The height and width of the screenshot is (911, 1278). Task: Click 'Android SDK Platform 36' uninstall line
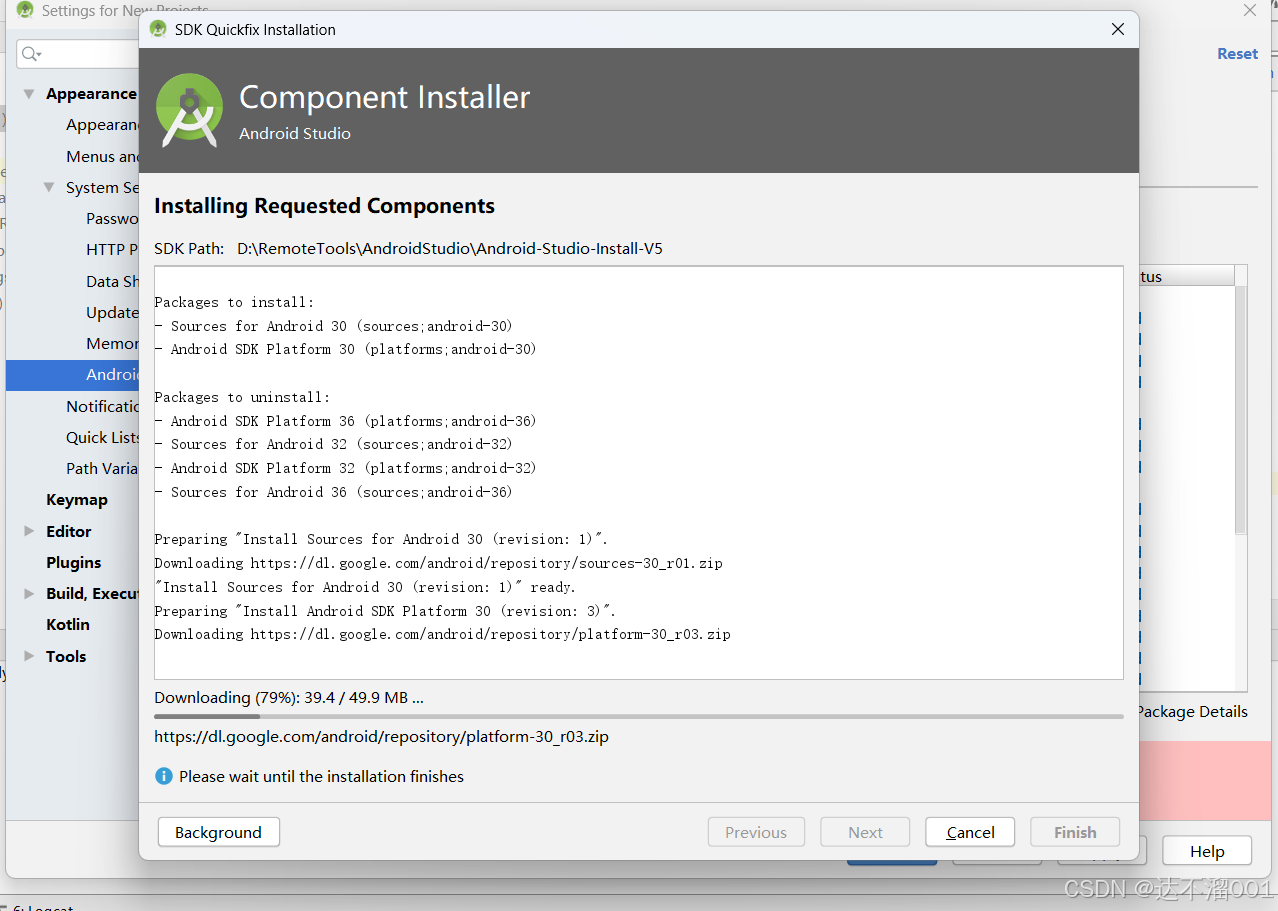click(345, 421)
